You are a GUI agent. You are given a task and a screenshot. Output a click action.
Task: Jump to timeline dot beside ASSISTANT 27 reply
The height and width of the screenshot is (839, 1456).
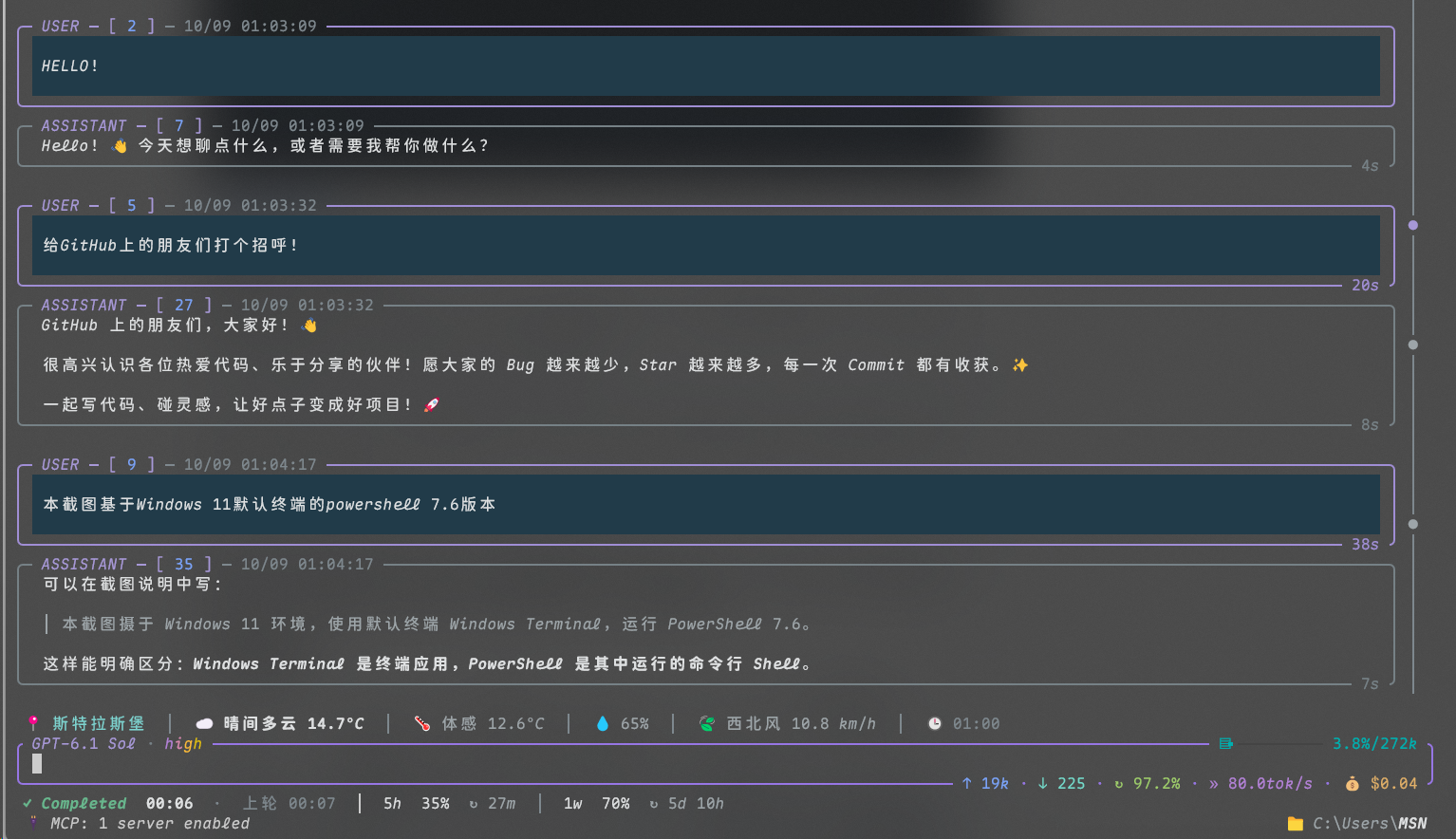1413,345
